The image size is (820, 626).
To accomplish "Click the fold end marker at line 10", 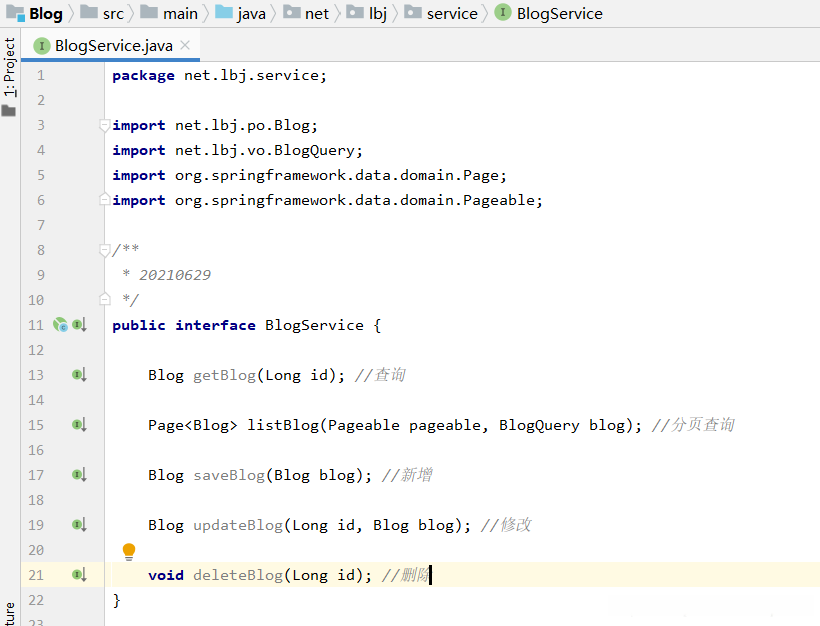I will coord(105,300).
